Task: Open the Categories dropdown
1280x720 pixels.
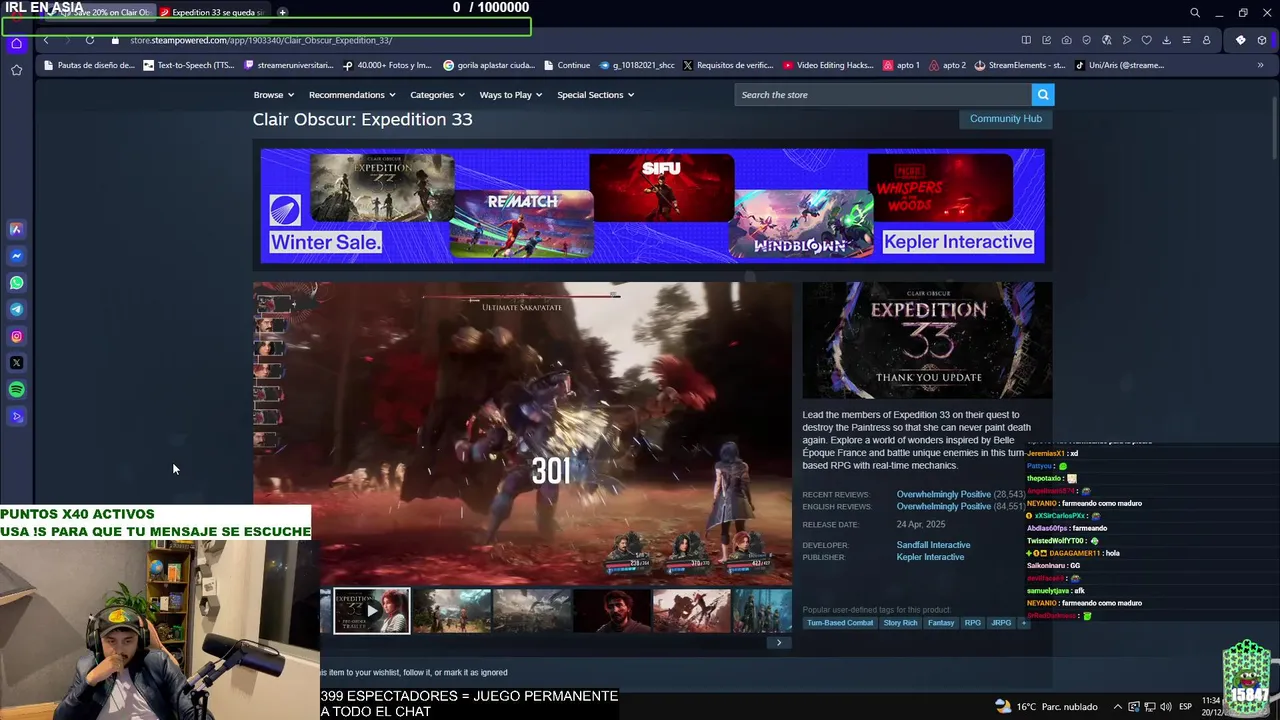Action: click(x=438, y=95)
